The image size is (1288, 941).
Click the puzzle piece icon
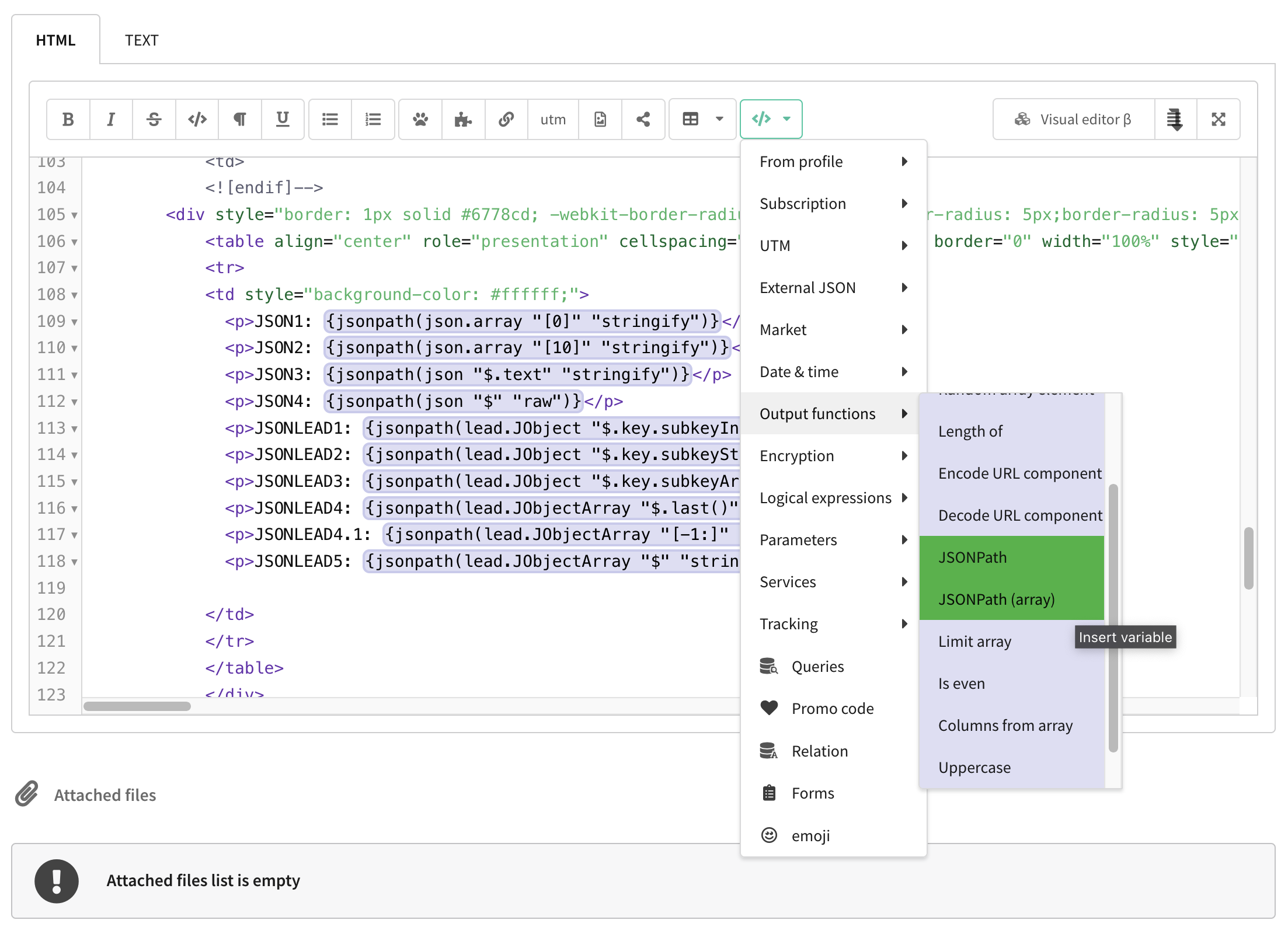[464, 120]
